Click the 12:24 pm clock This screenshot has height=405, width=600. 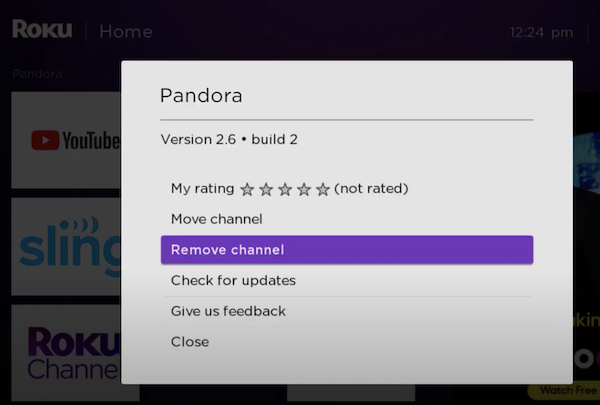541,32
